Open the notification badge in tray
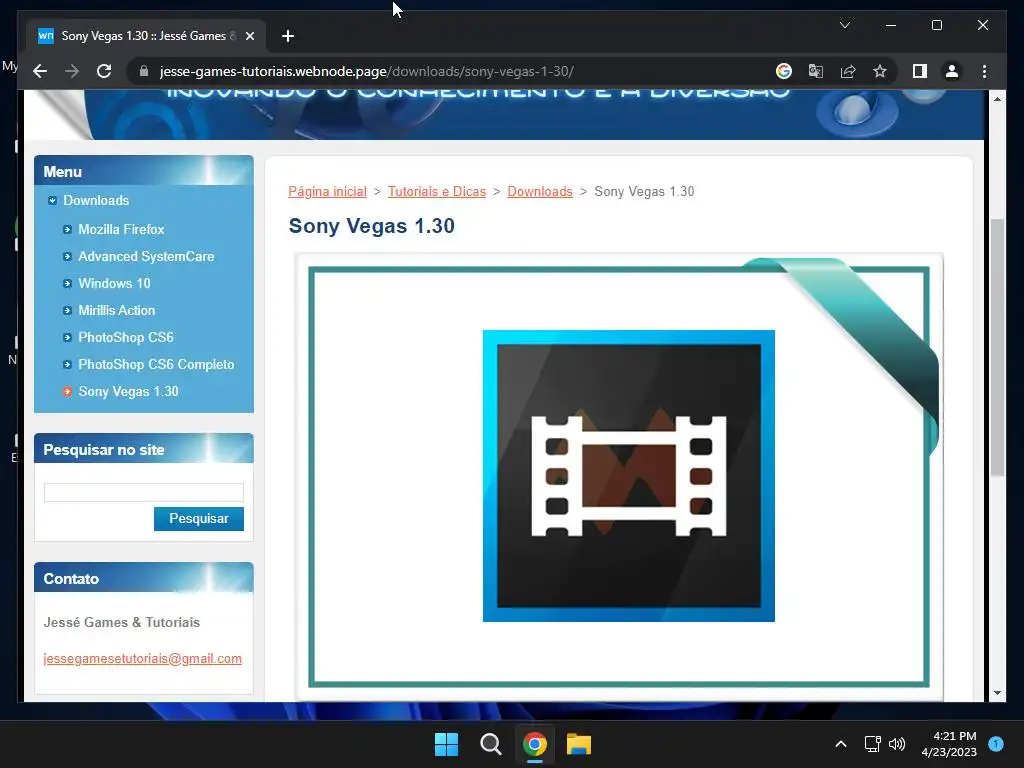 pos(996,743)
